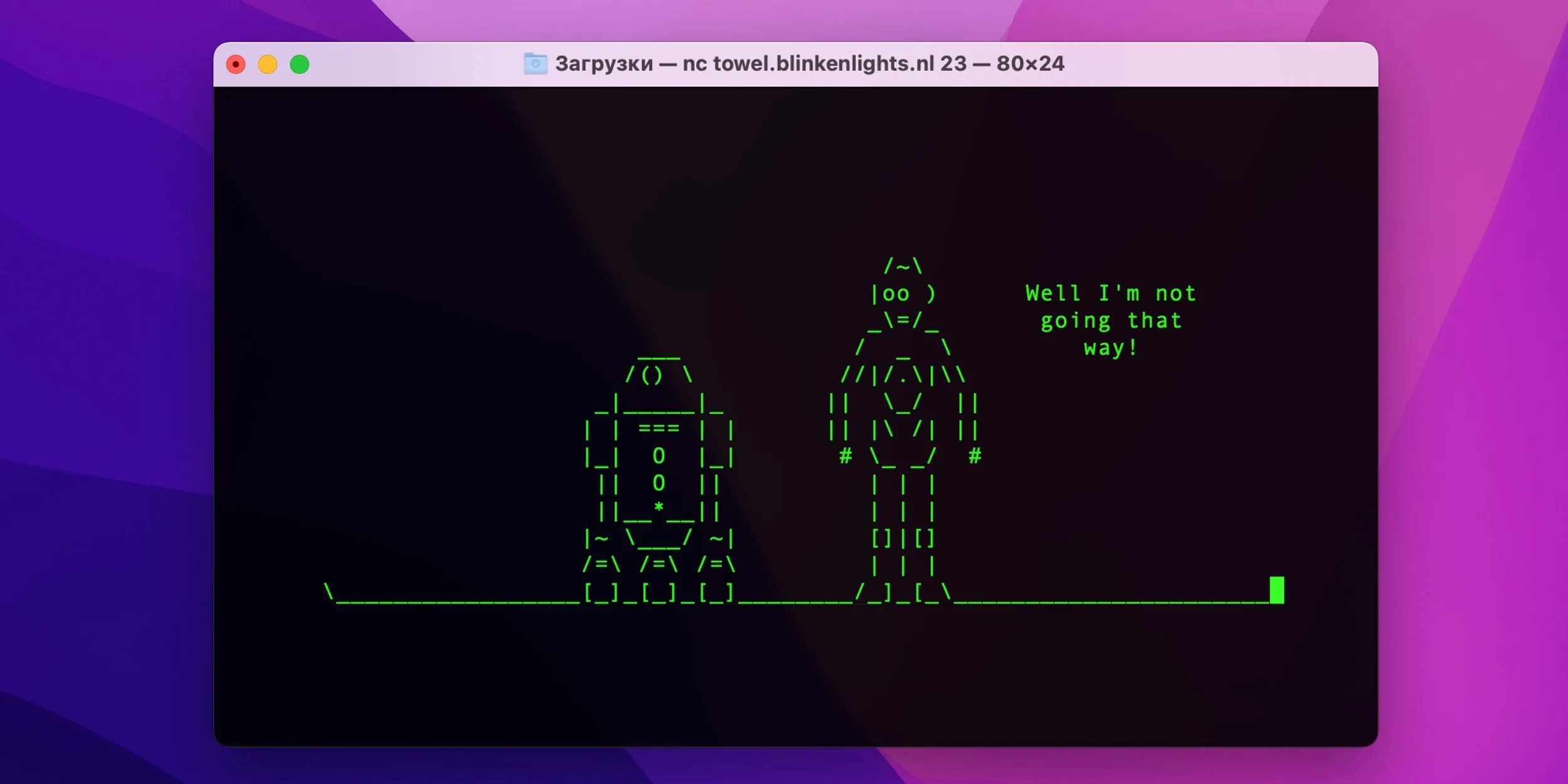Click the text 'way!'
The width and height of the screenshot is (1568, 784).
coord(1111,348)
